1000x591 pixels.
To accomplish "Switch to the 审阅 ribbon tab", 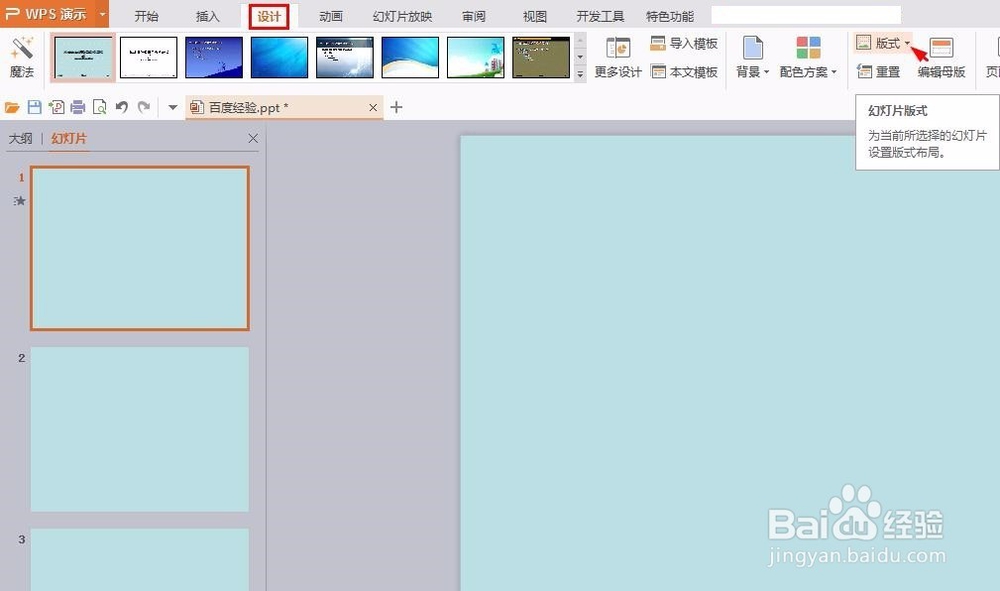I will click(x=473, y=17).
